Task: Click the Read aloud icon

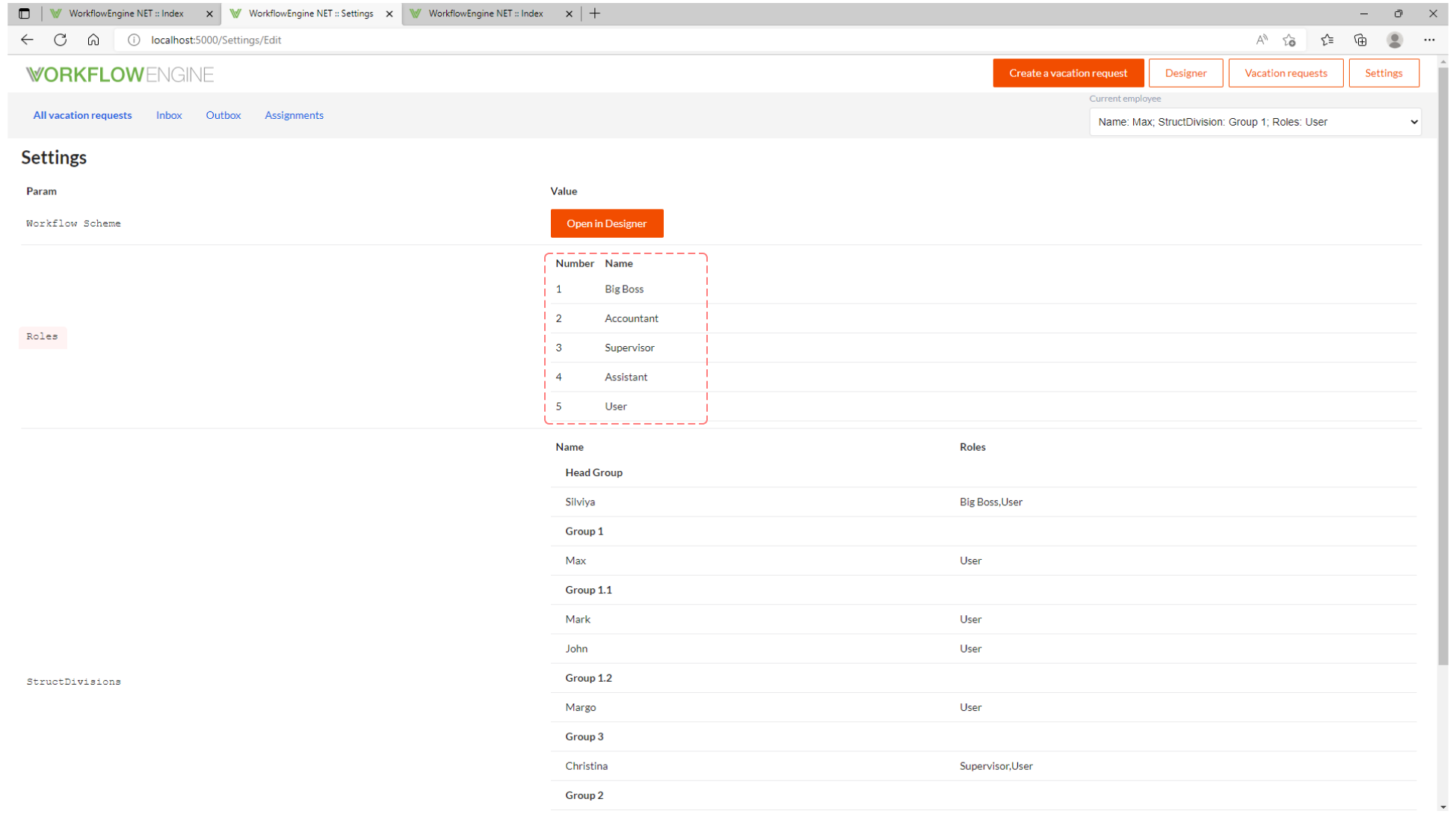Action: (1262, 40)
